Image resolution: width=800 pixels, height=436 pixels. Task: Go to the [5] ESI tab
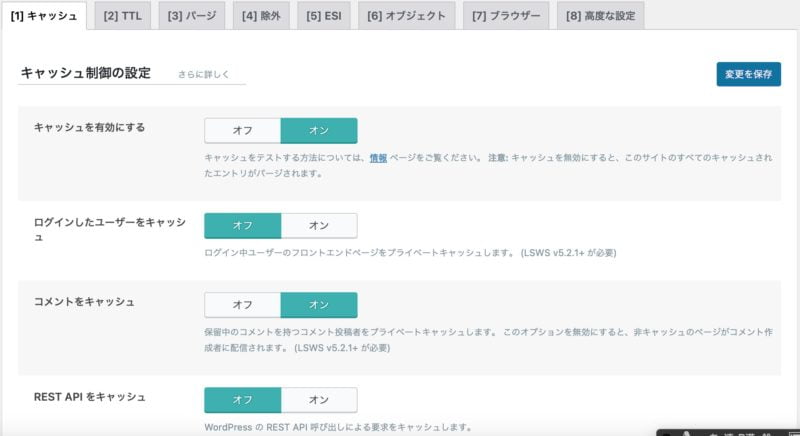click(x=326, y=16)
